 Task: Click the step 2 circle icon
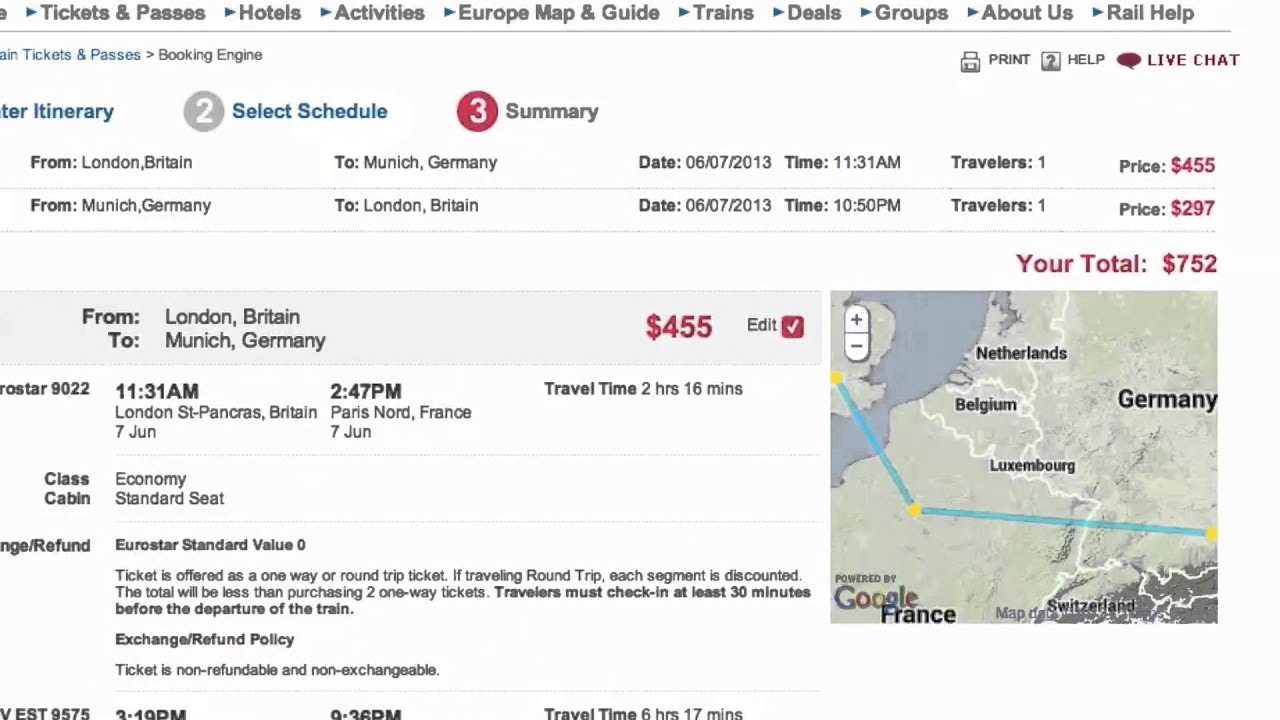(x=203, y=111)
